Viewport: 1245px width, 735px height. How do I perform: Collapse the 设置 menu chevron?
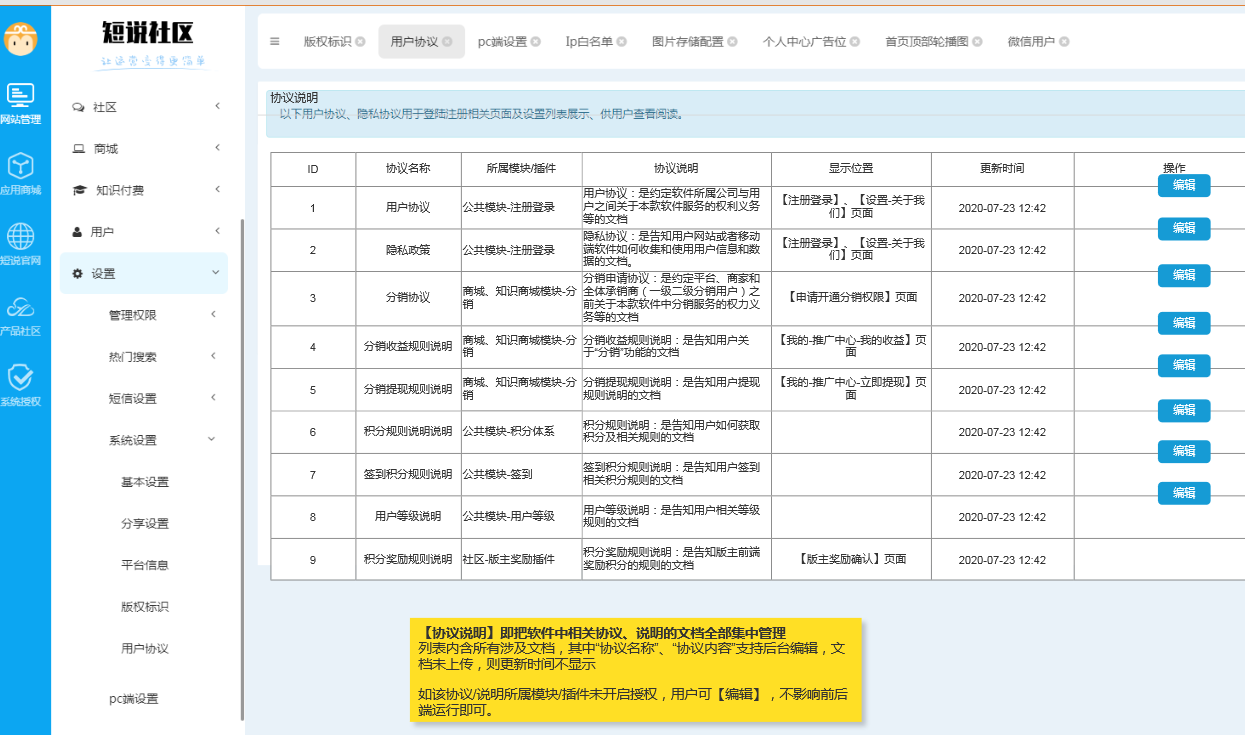pyautogui.click(x=215, y=273)
